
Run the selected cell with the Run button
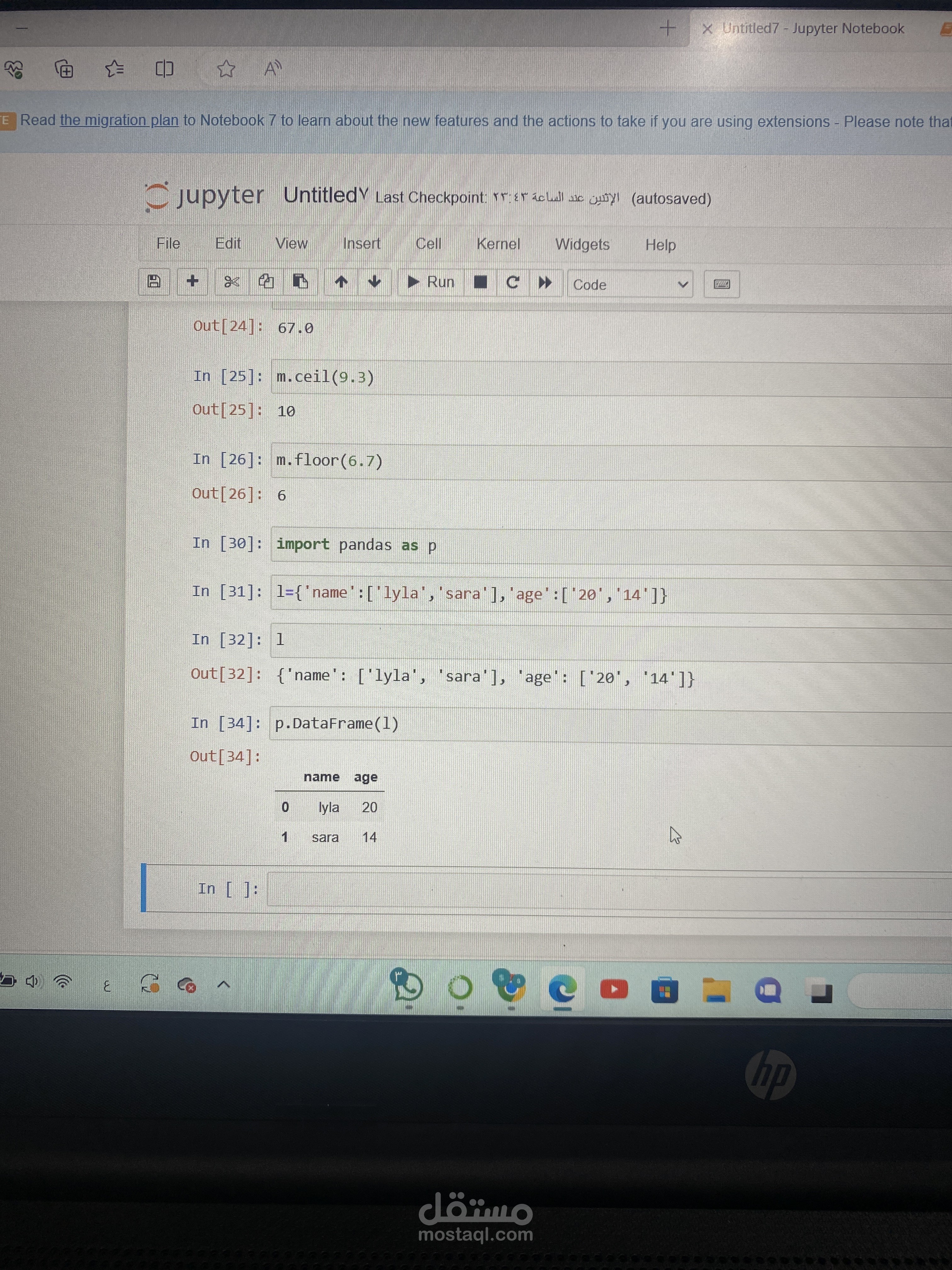point(431,282)
